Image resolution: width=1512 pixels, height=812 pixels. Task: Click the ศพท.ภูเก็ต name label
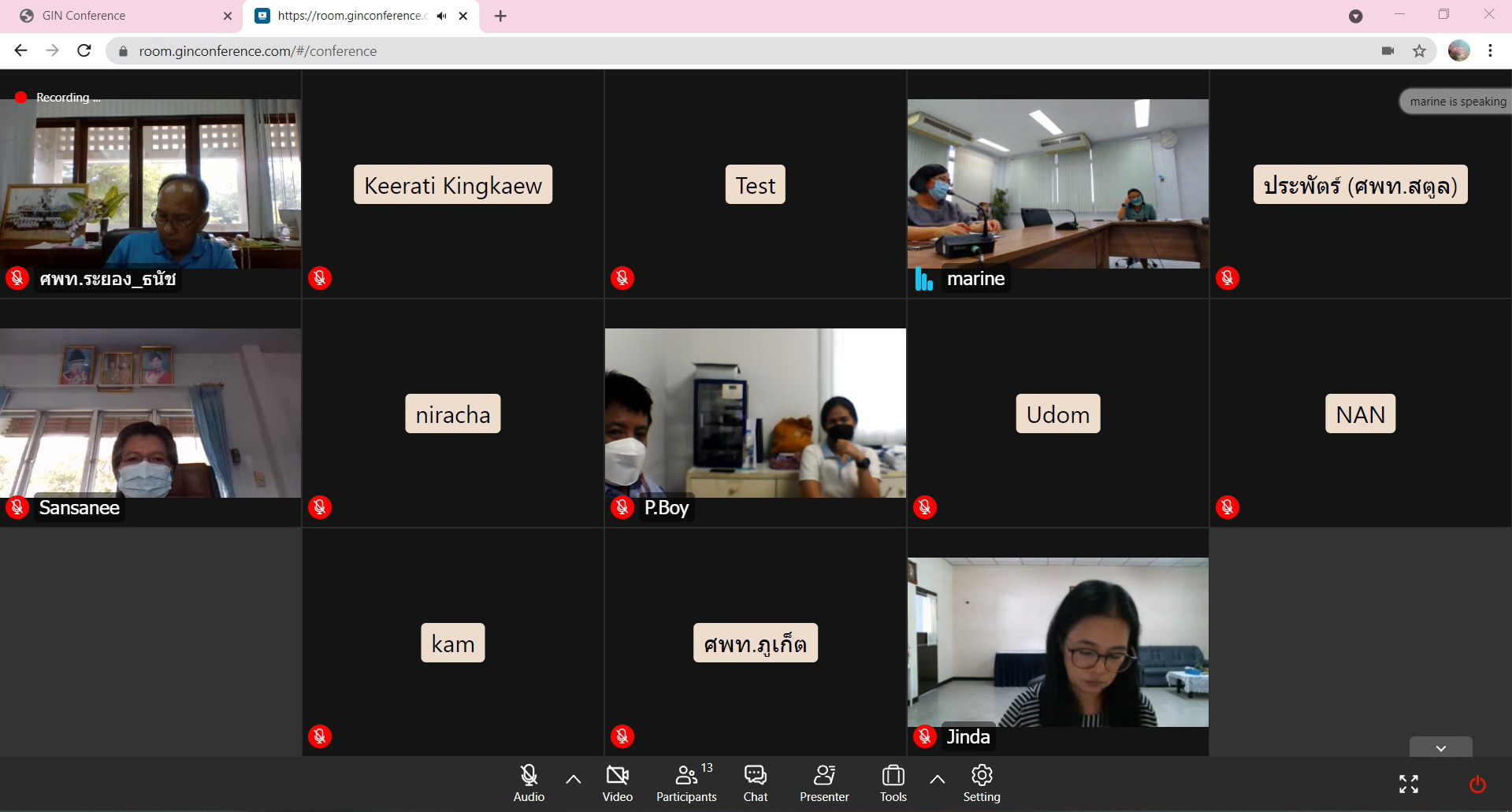(755, 643)
